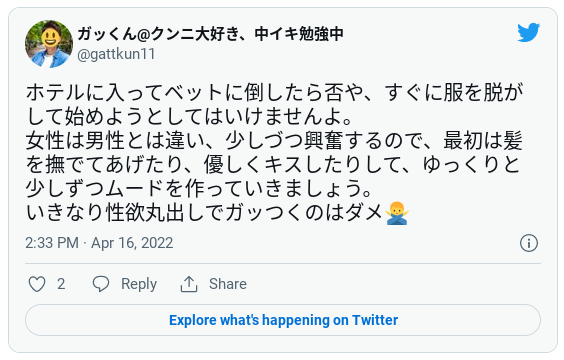The image size is (564, 360).
Task: Open the author's bold display name
Action: [x=210, y=34]
